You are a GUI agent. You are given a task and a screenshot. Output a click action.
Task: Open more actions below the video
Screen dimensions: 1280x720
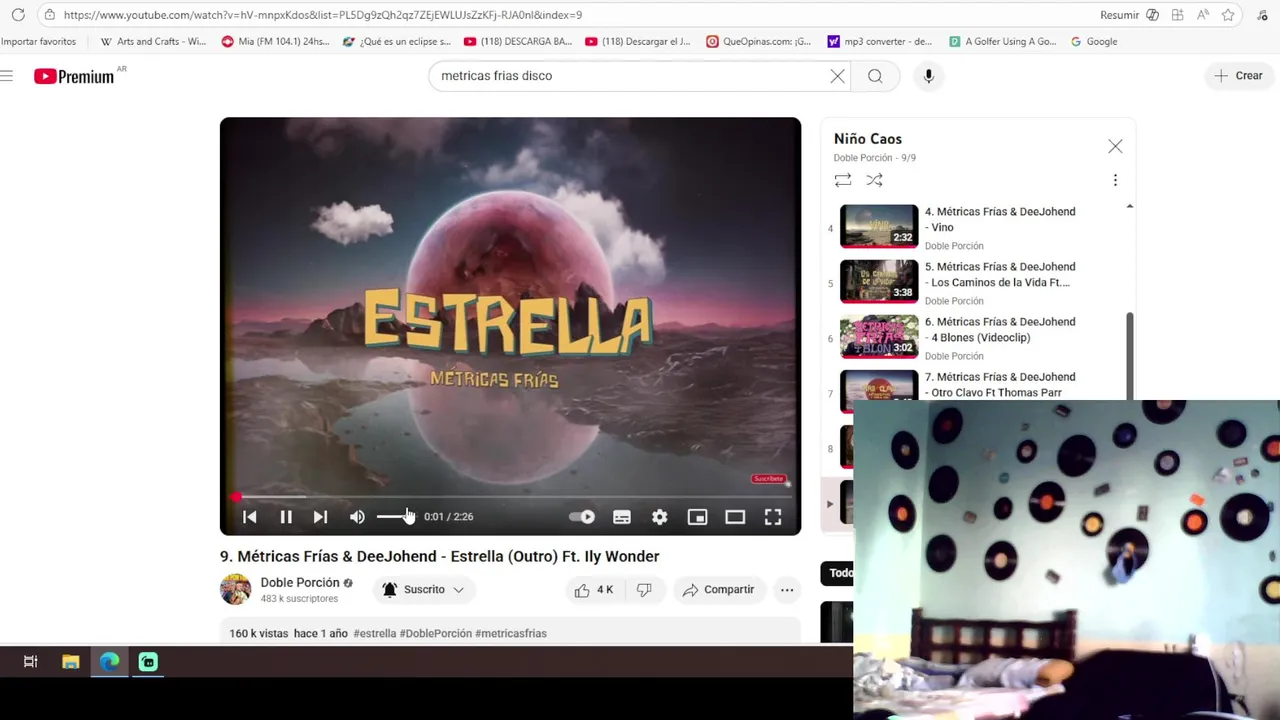787,590
